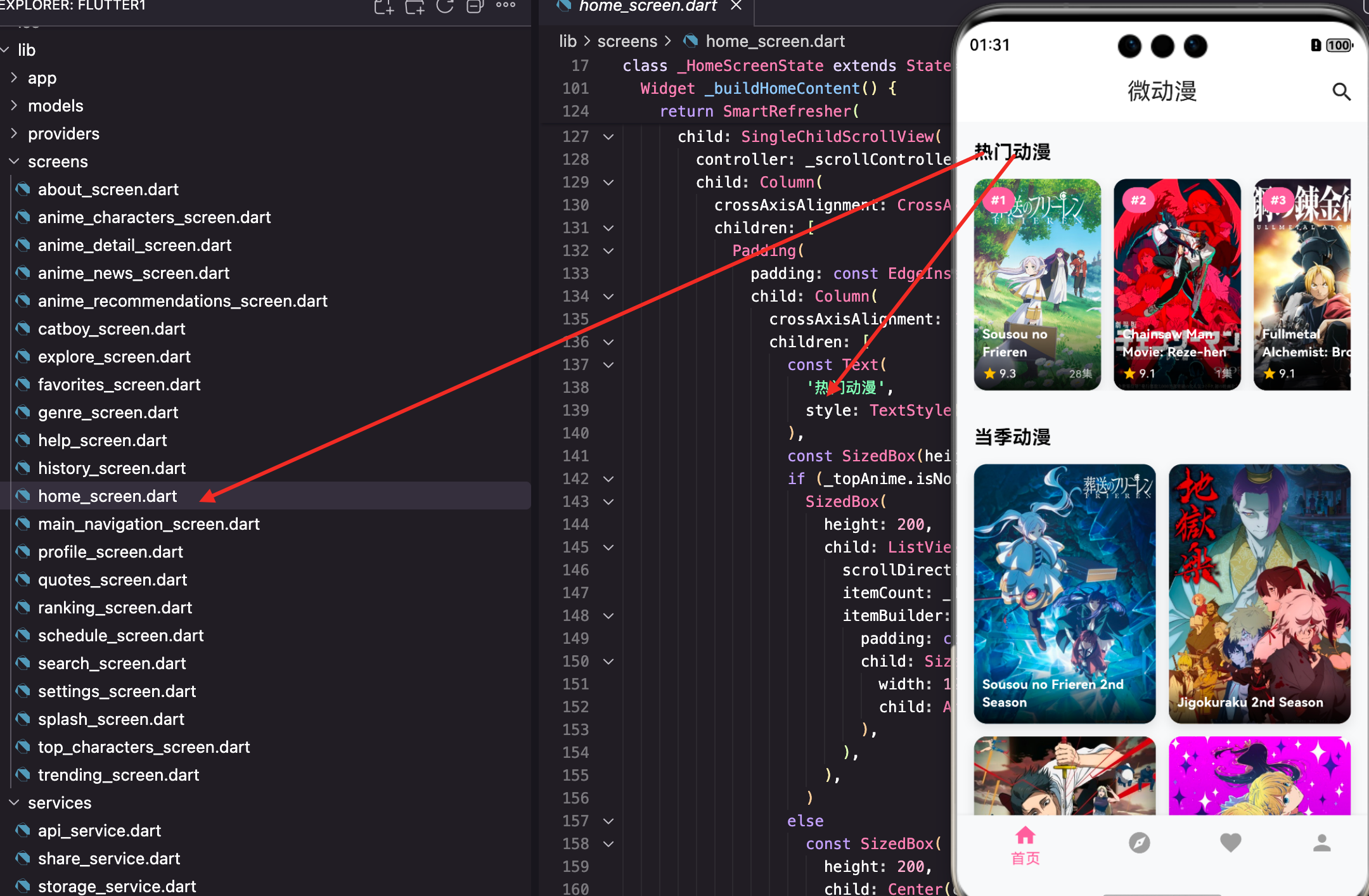
Task: Click the New Folder explorer icon
Action: (x=415, y=6)
